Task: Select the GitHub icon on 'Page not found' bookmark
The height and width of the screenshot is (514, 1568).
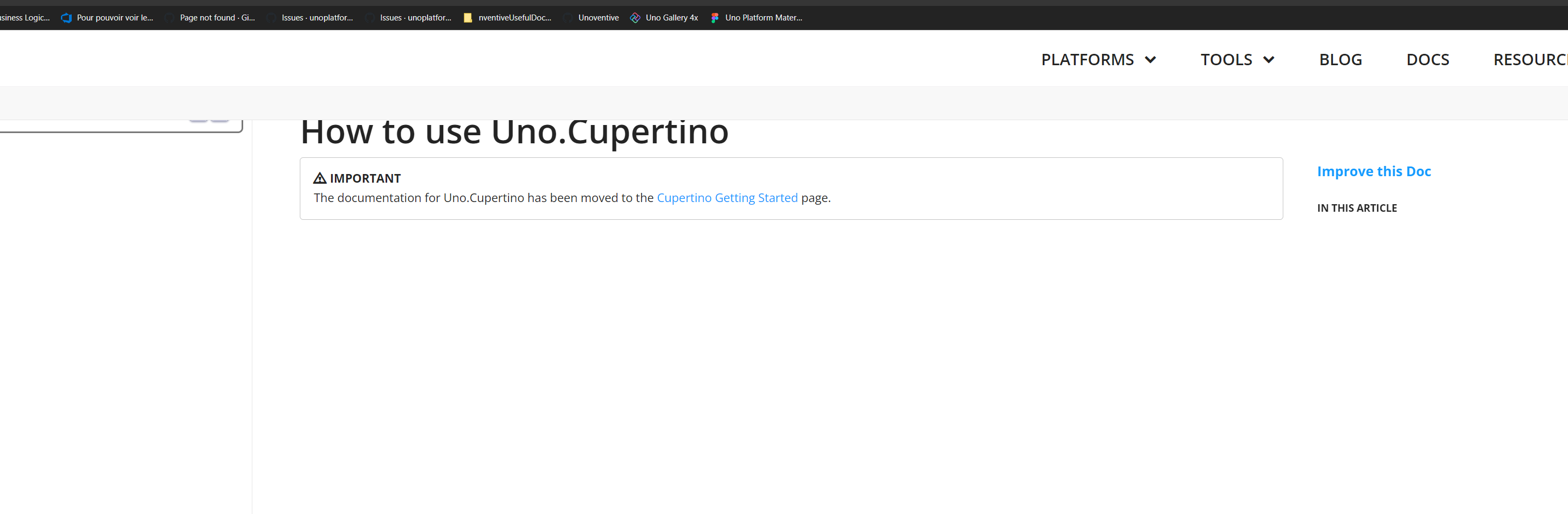Action: pos(169,18)
